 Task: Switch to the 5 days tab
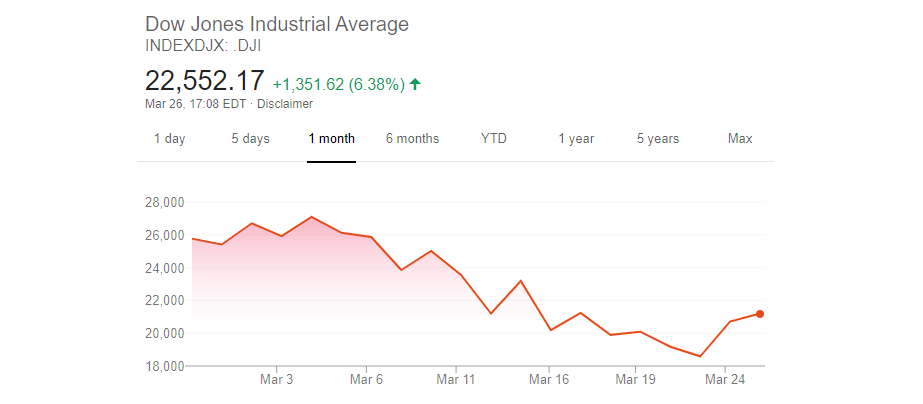click(x=250, y=139)
